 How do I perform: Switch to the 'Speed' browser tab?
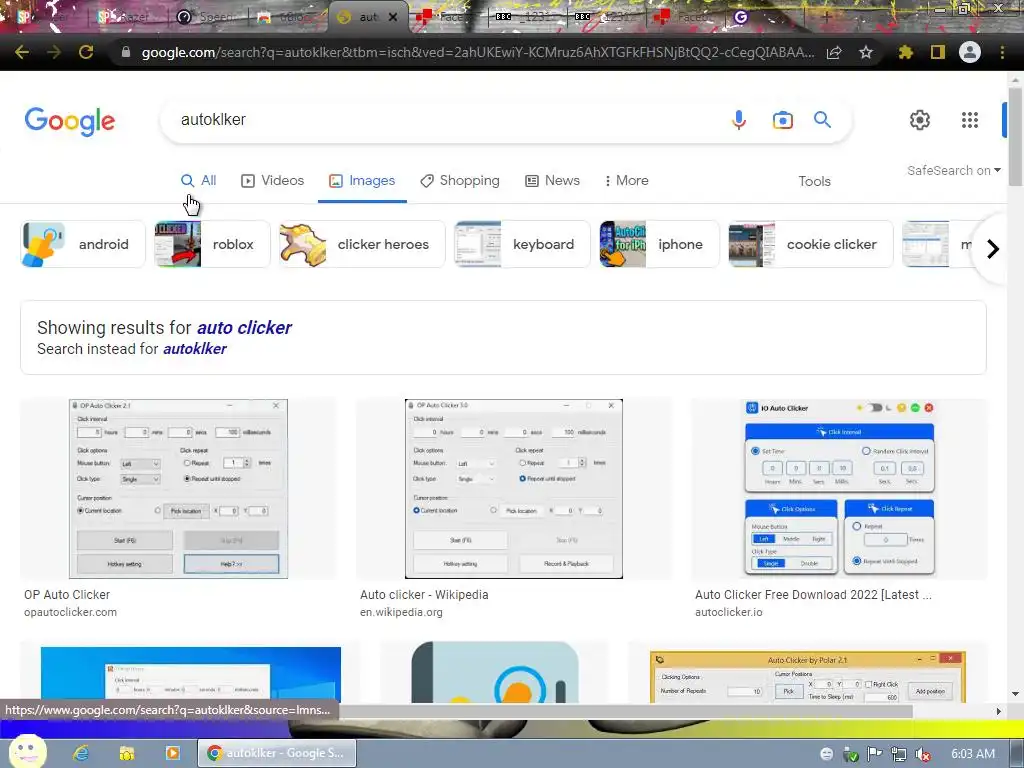click(209, 18)
